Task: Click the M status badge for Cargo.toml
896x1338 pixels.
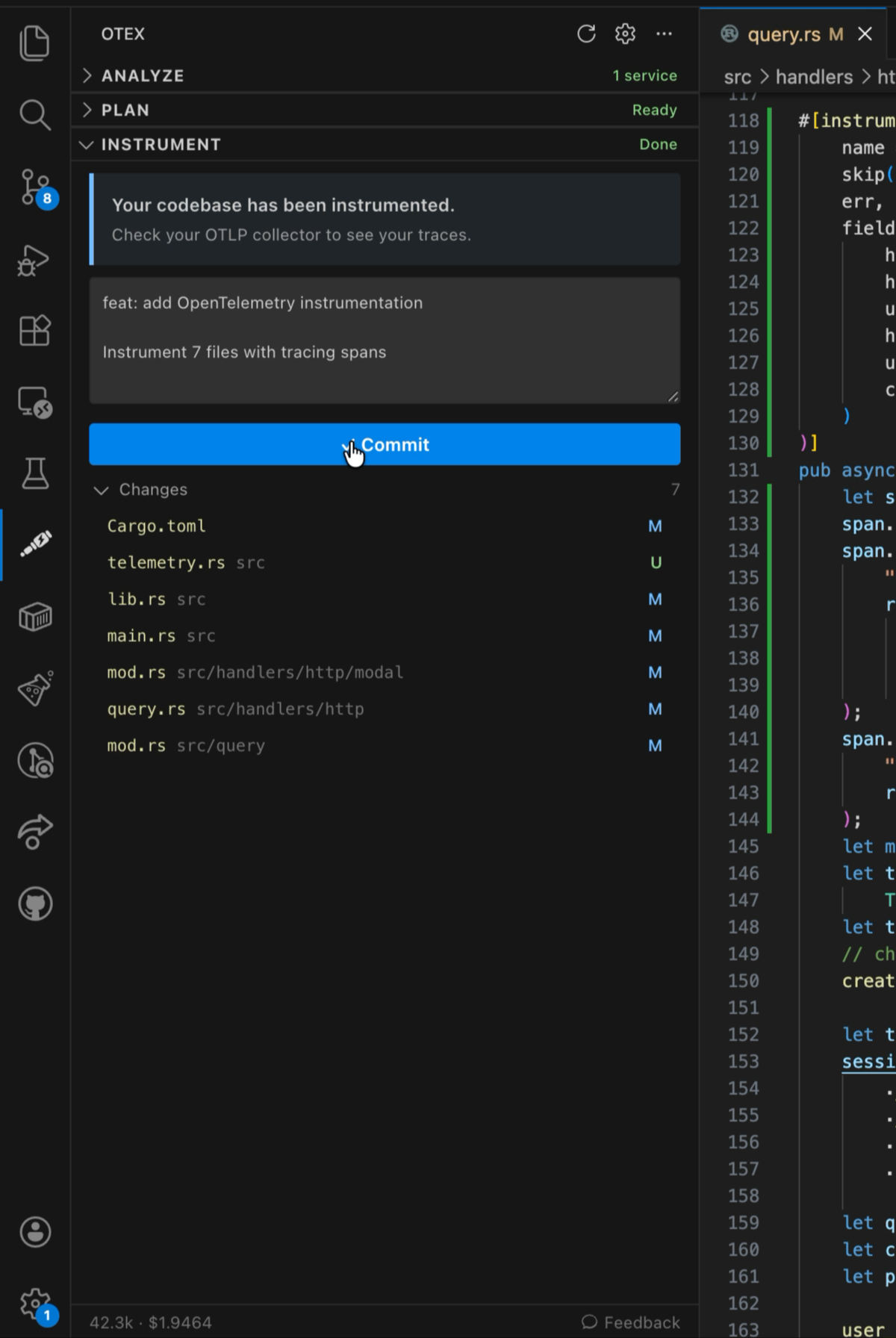Action: tap(655, 526)
